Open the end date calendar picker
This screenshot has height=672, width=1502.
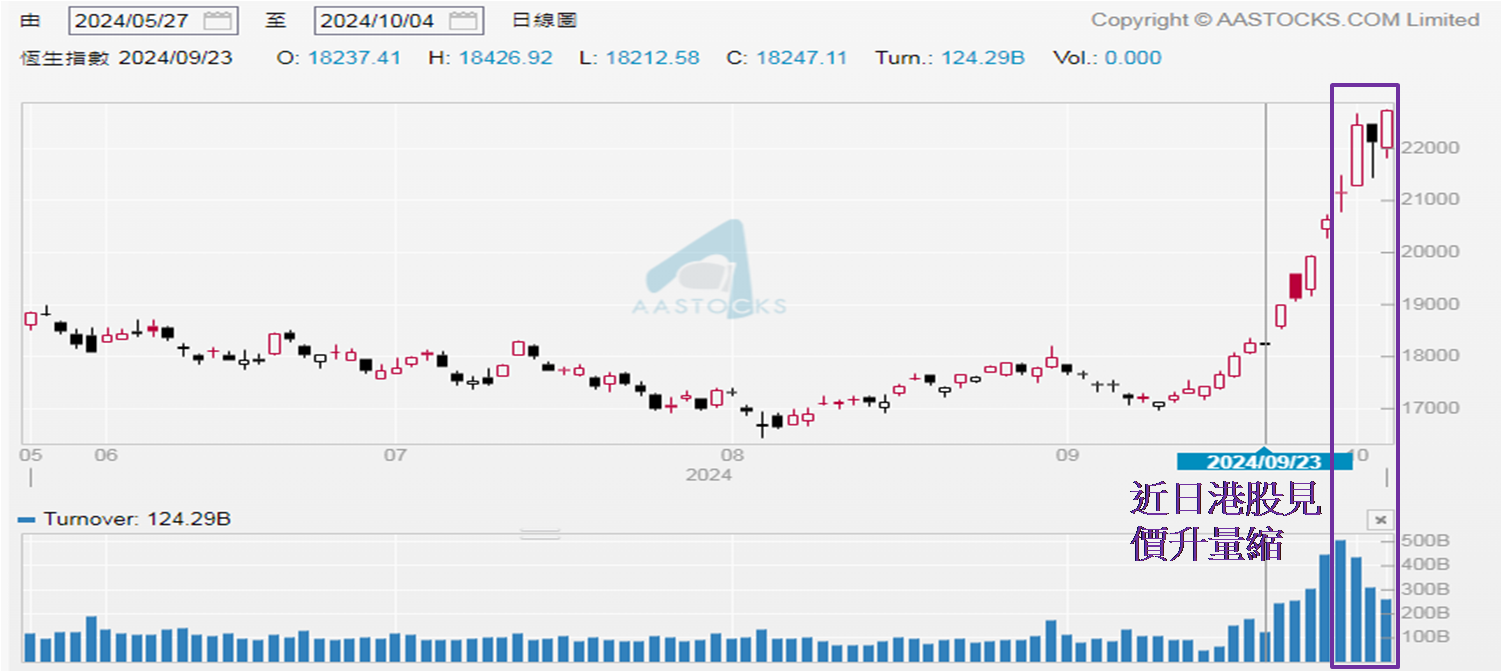[x=462, y=20]
